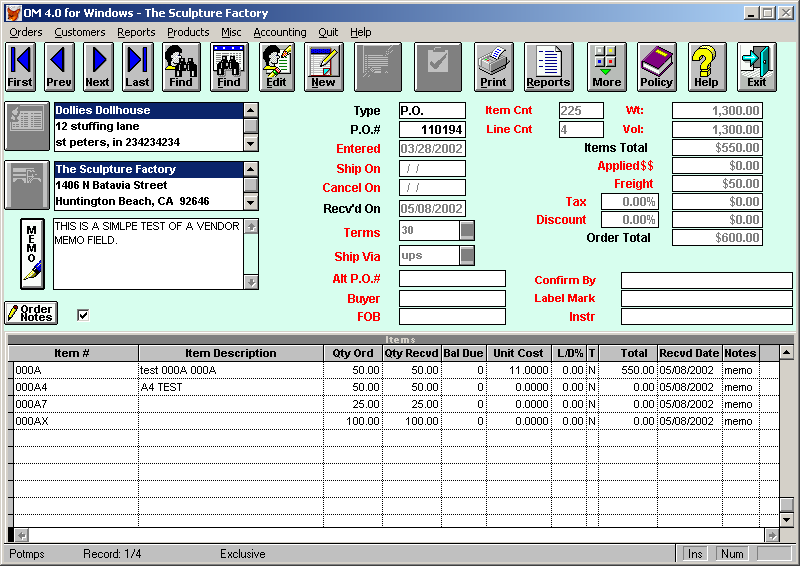Click the Ship On date field

432,168
